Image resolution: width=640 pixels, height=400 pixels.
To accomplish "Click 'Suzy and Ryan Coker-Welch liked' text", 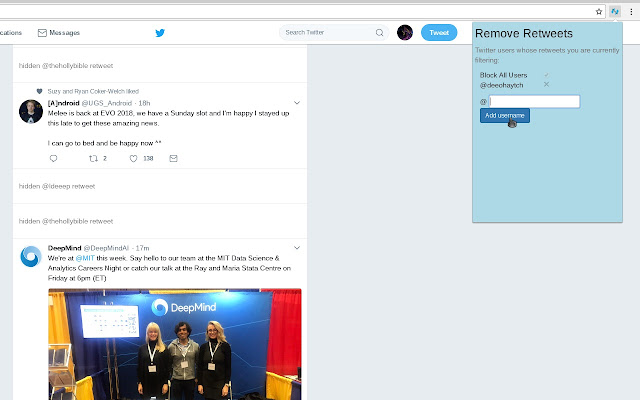I will pos(93,91).
